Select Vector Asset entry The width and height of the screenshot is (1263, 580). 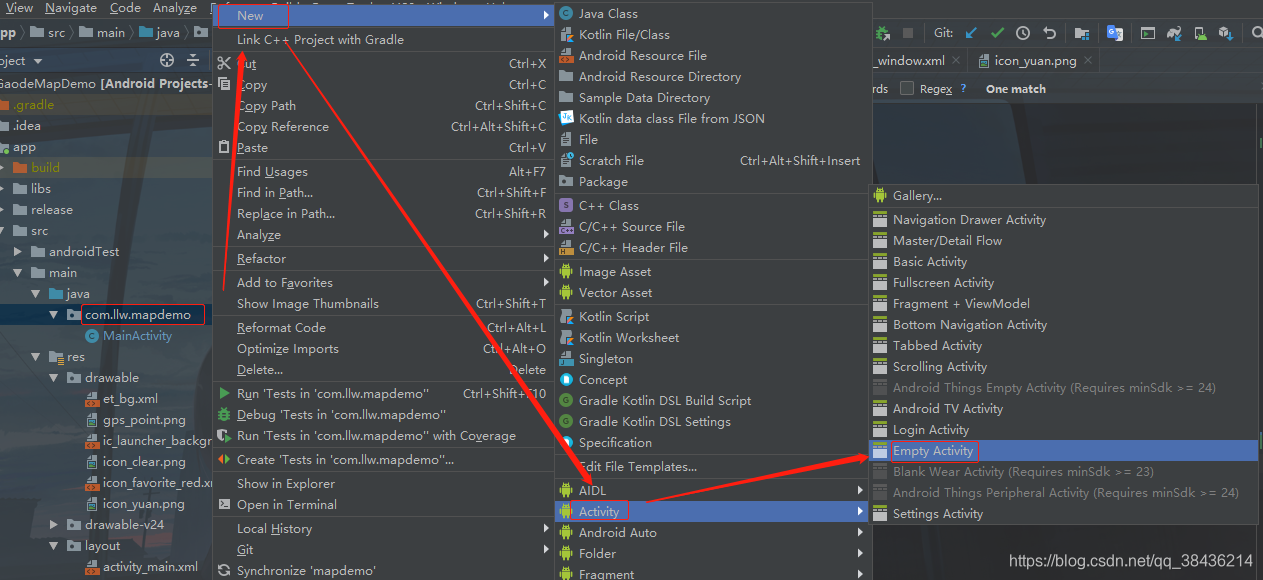[x=712, y=293]
